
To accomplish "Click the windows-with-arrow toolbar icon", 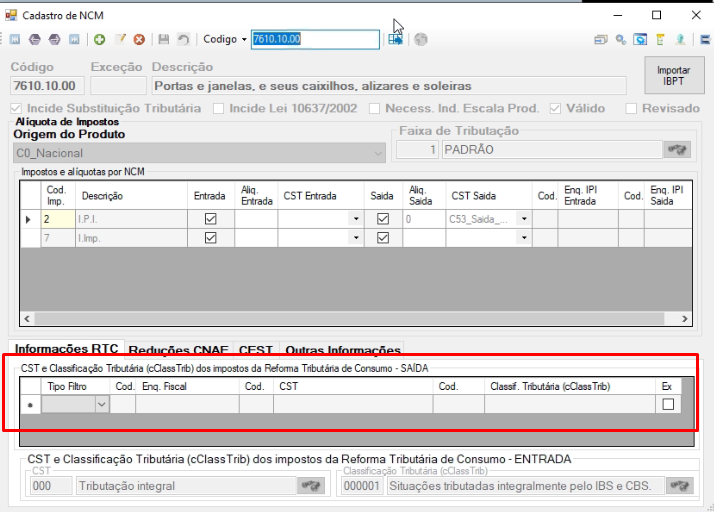I will [601, 40].
